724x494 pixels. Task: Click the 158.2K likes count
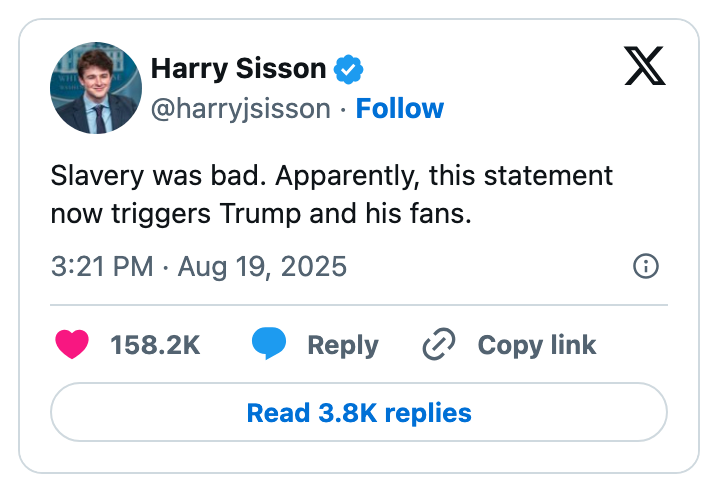coord(155,345)
